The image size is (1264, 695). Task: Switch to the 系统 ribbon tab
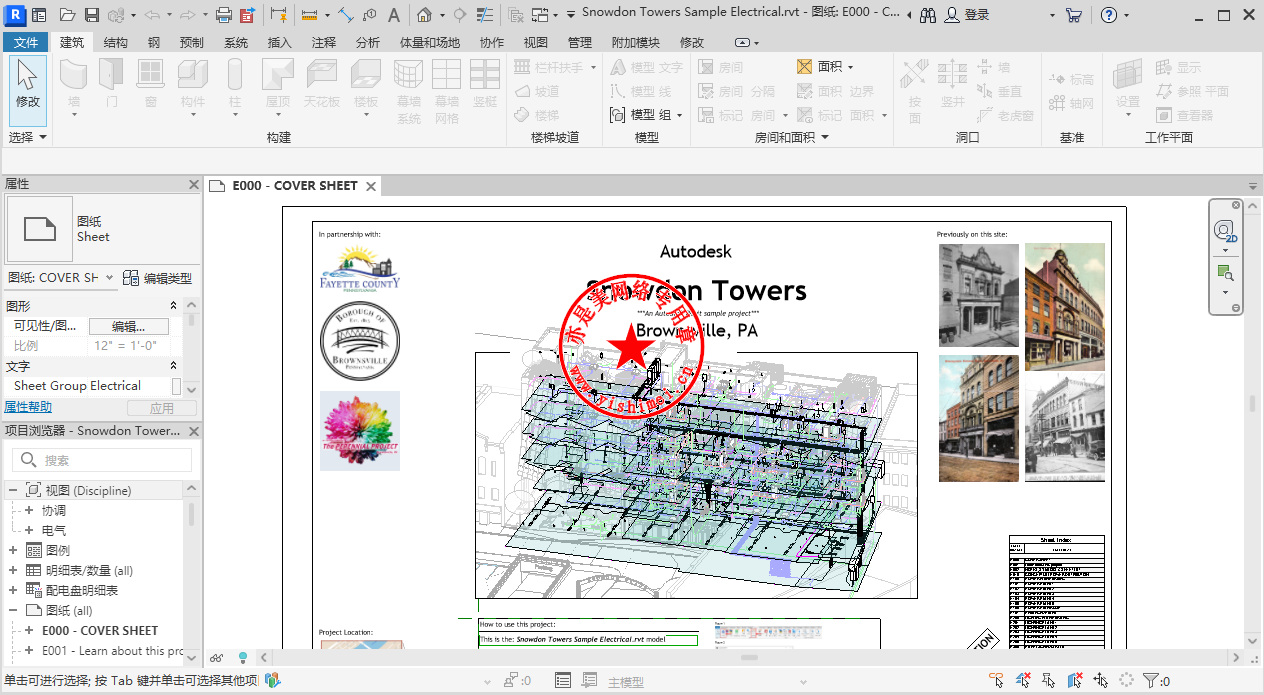[x=236, y=43]
